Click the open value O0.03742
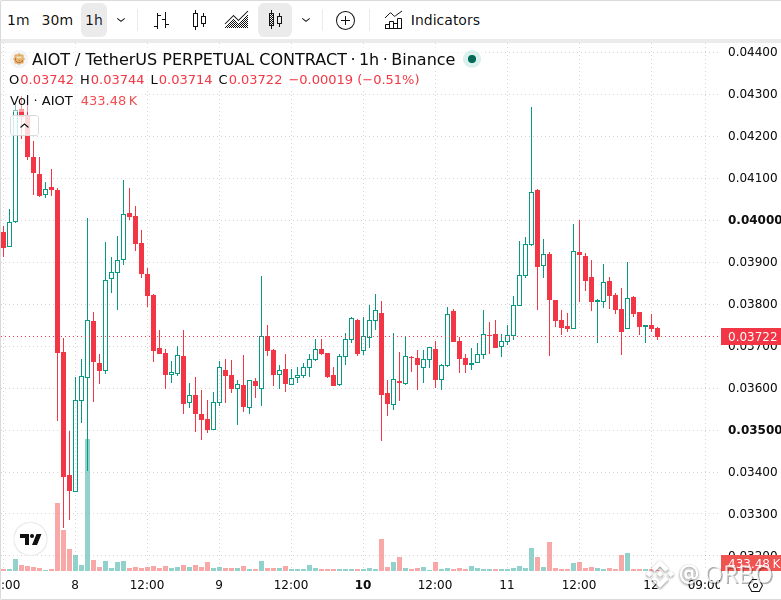The width and height of the screenshot is (781, 600). tap(41, 80)
